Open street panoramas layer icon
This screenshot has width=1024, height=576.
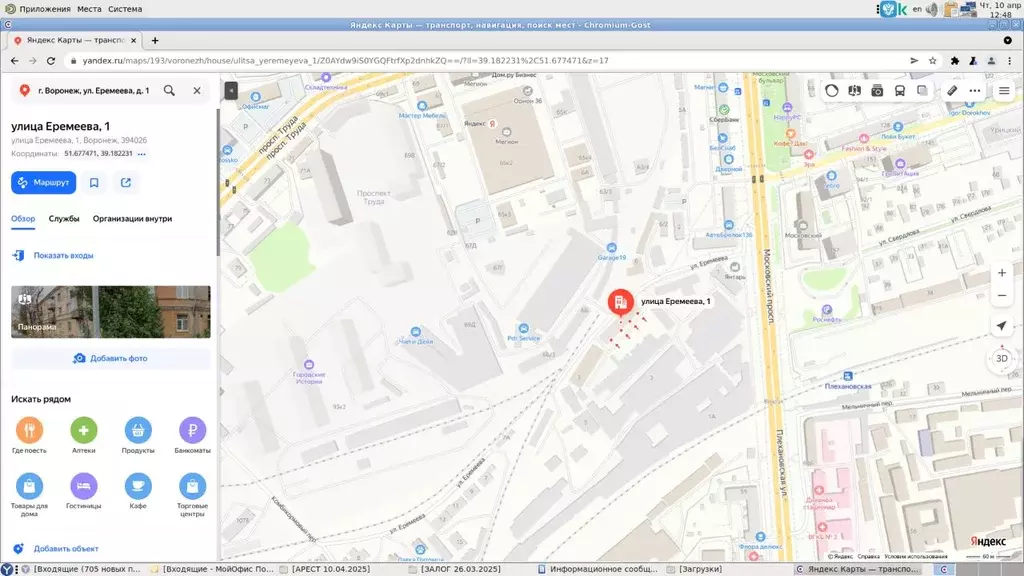pos(854,91)
